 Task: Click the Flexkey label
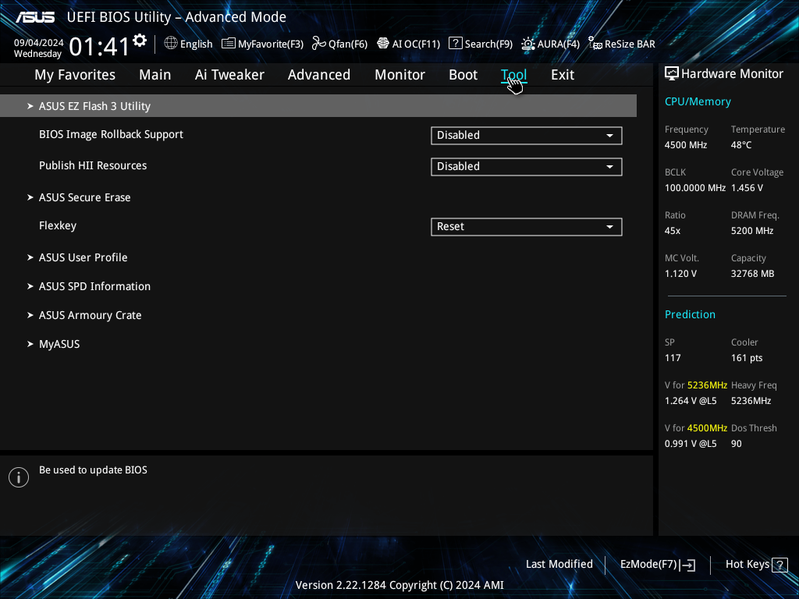coord(58,226)
